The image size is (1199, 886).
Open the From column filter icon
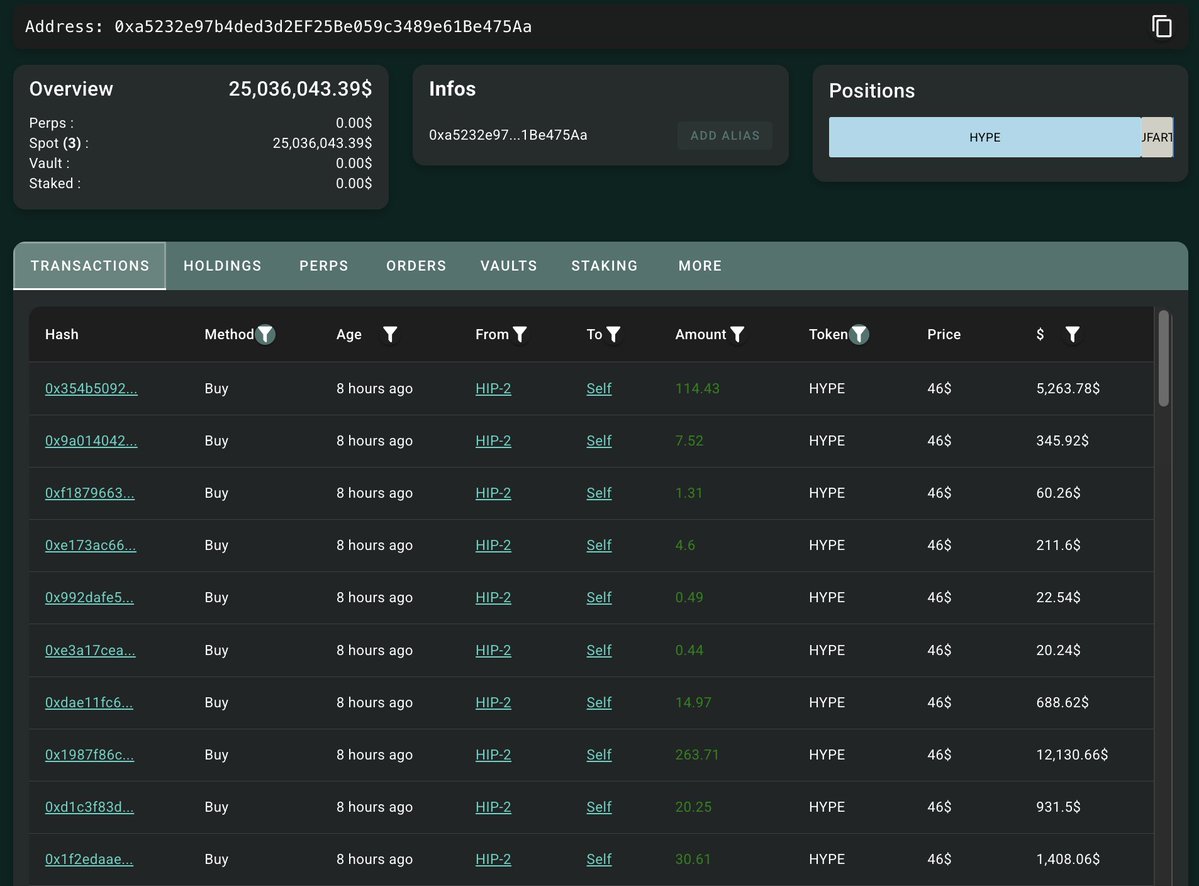520,334
